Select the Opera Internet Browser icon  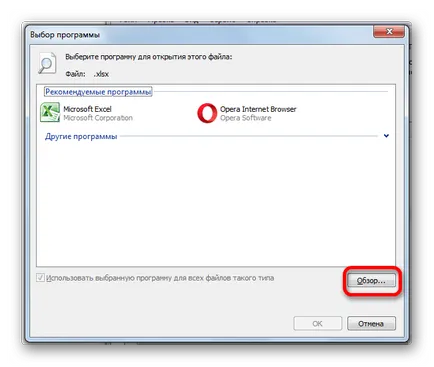pyautogui.click(x=207, y=113)
